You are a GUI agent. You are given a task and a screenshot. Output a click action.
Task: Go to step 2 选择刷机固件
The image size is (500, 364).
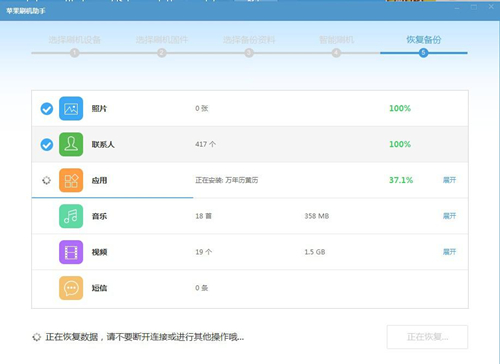[x=162, y=40]
